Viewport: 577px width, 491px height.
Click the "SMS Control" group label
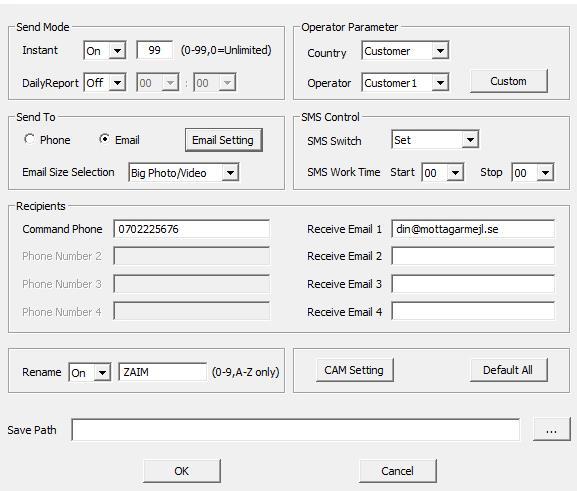point(330,117)
